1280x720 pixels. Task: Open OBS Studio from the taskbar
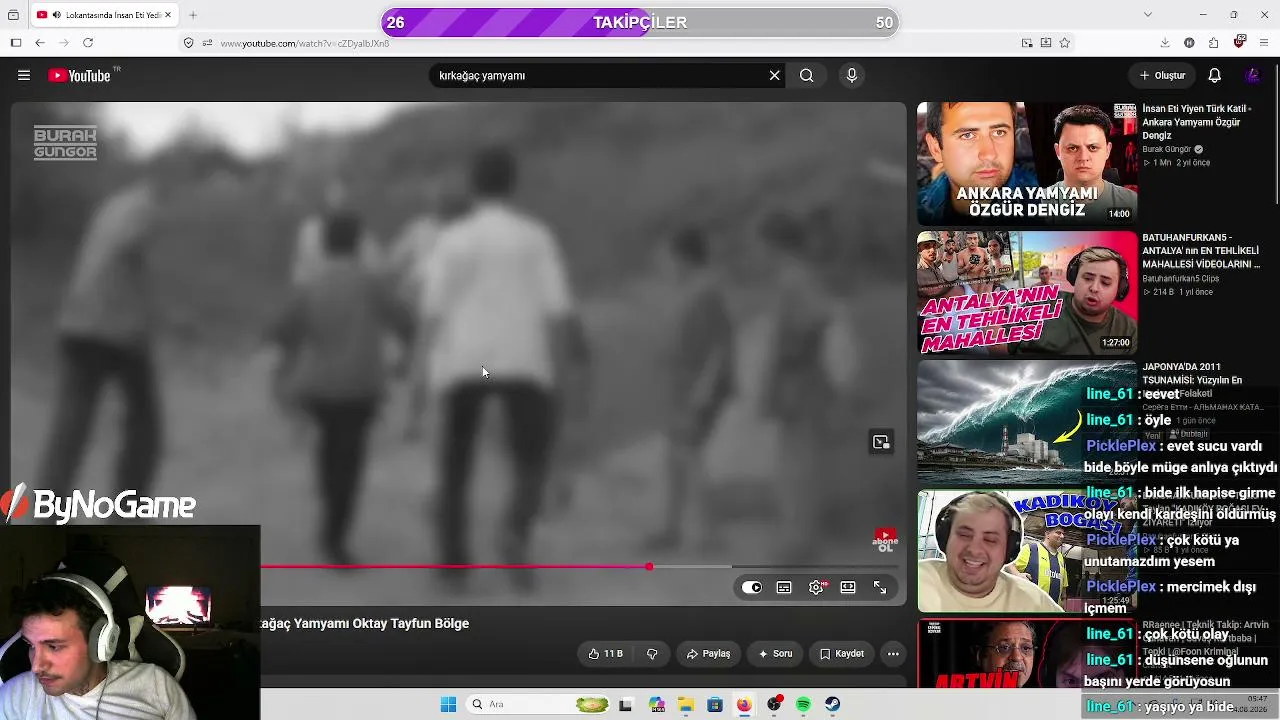[774, 705]
